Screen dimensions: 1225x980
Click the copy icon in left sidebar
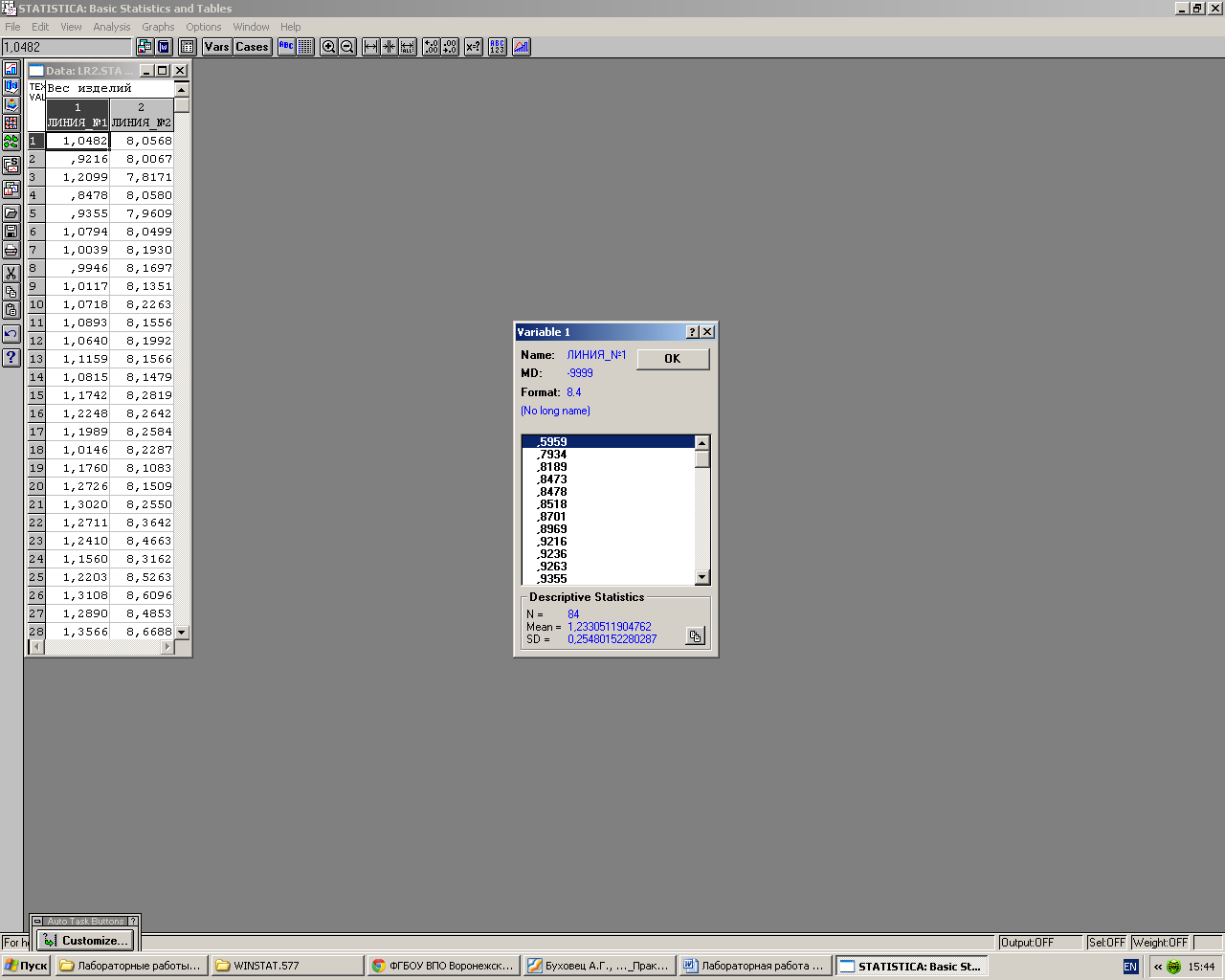click(11, 292)
